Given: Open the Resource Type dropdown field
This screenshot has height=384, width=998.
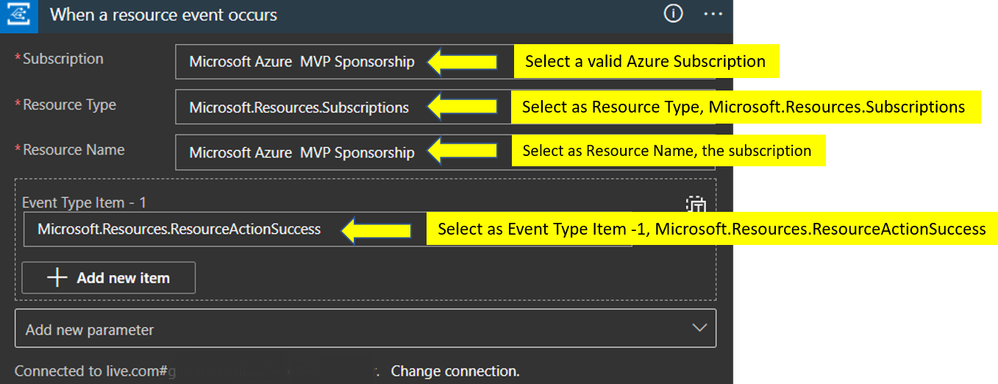Looking at the screenshot, I should [445, 107].
